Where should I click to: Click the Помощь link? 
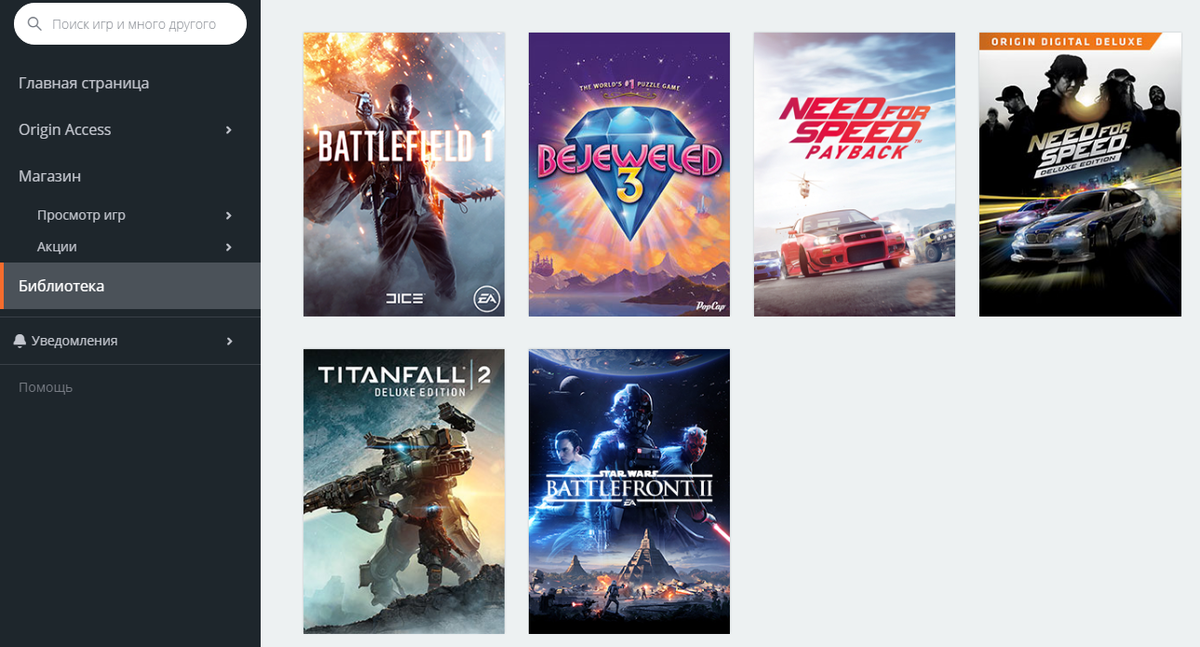point(46,387)
